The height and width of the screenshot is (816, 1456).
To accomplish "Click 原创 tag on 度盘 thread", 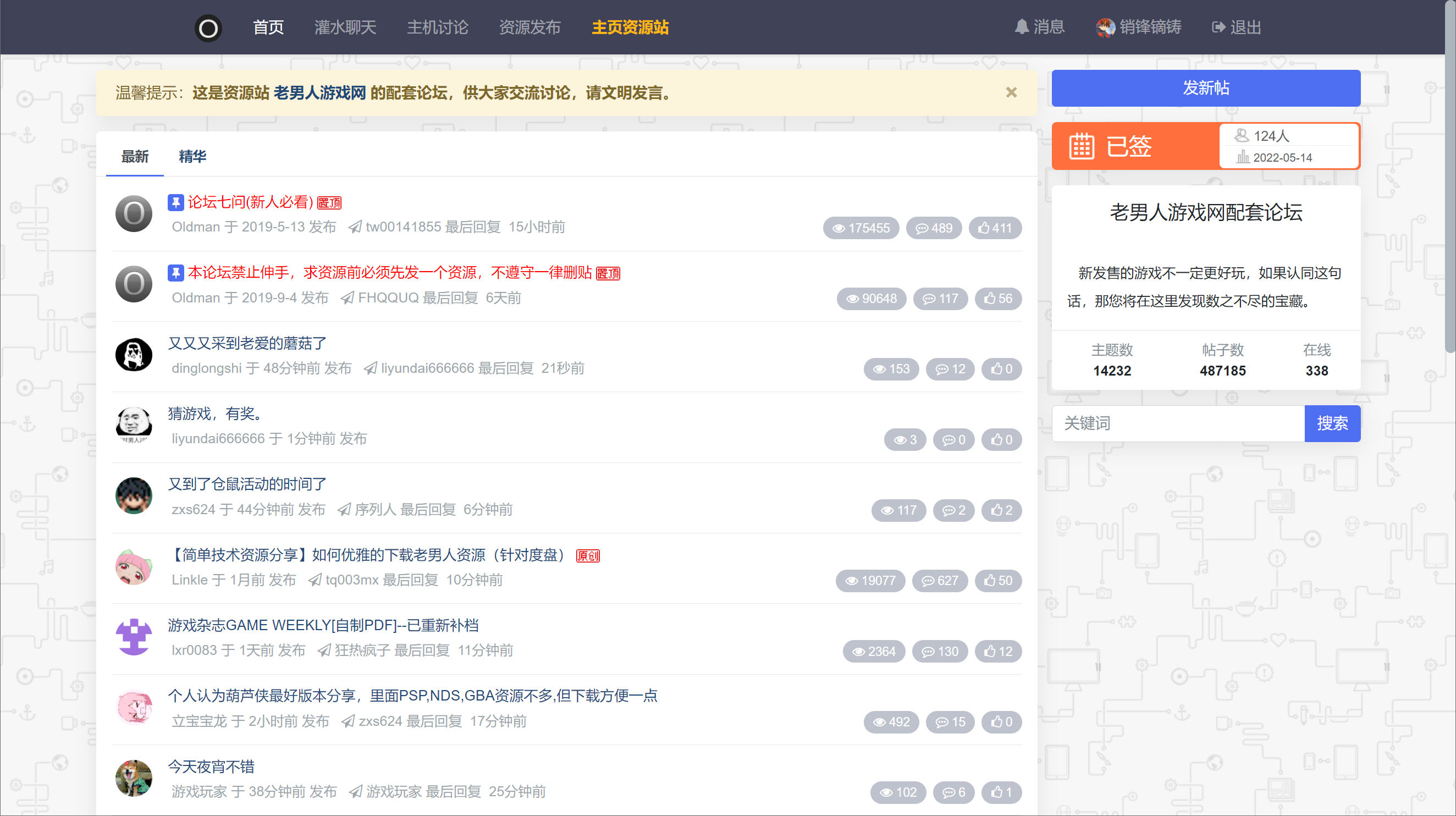I will pyautogui.click(x=588, y=556).
